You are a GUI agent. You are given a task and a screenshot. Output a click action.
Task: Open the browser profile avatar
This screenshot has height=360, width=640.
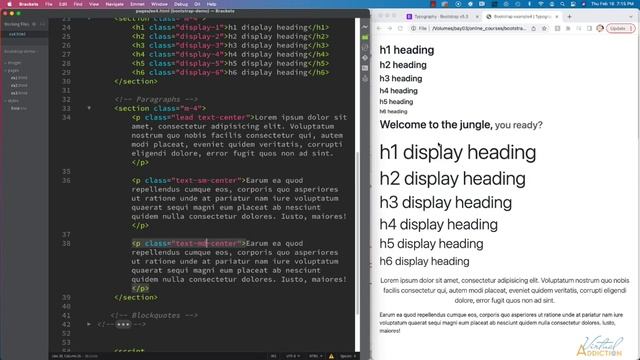coord(600,28)
